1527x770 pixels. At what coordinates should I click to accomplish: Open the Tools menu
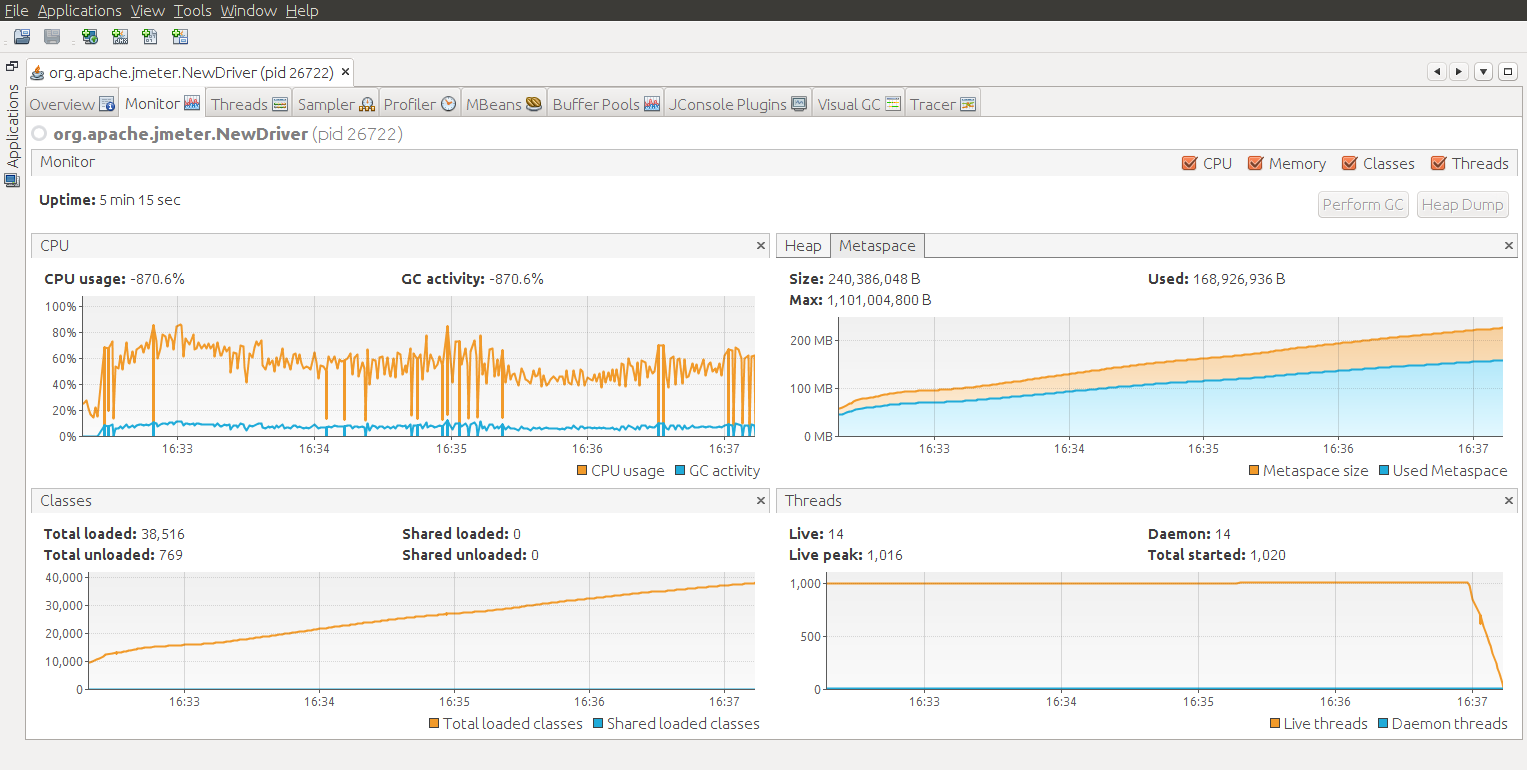191,10
